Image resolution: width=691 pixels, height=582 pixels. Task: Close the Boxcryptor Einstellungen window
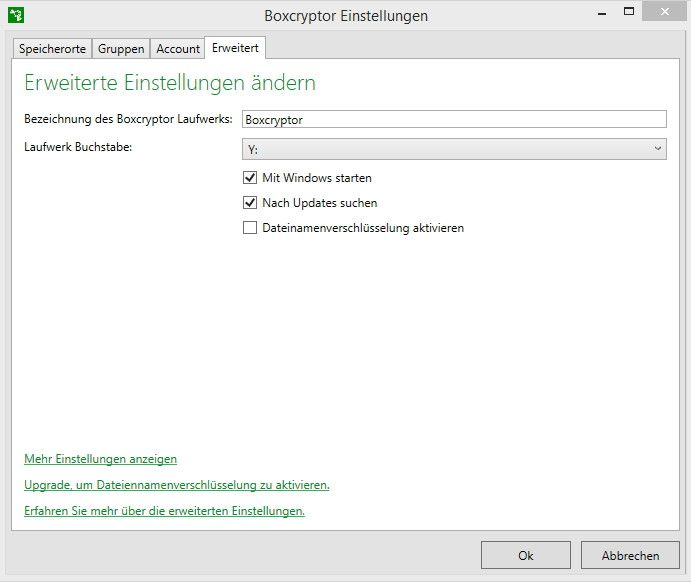coord(665,11)
